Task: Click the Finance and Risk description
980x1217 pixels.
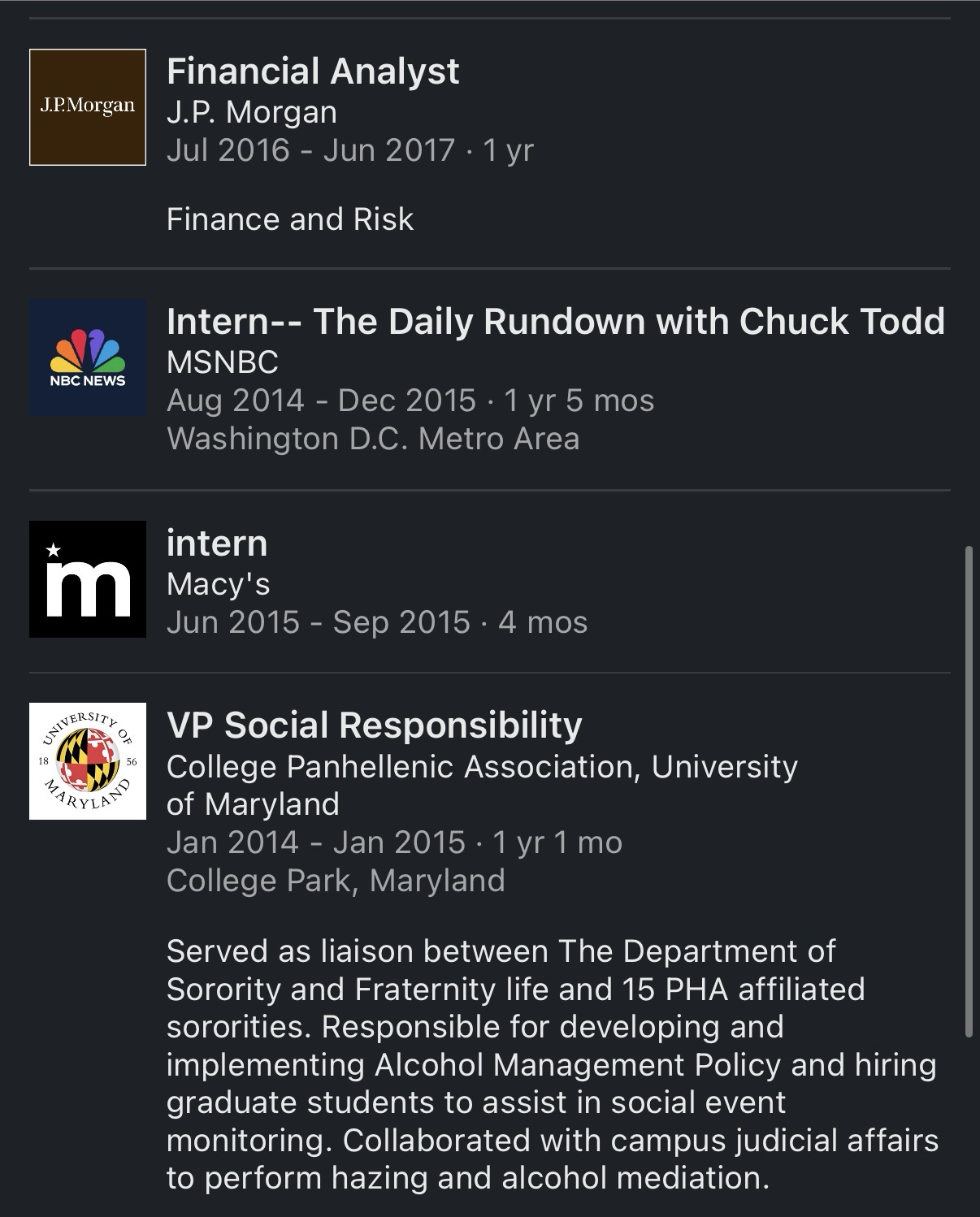Action: pyautogui.click(x=290, y=219)
